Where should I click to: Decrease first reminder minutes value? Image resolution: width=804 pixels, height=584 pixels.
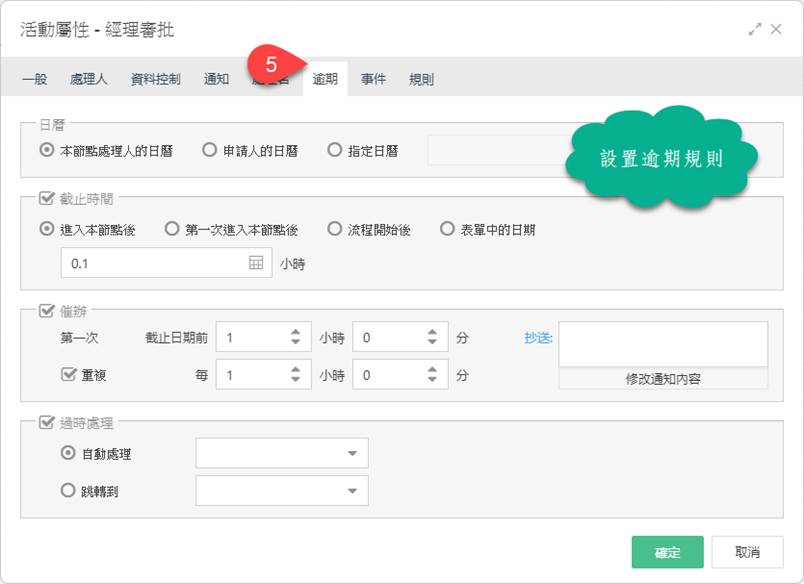[x=432, y=342]
